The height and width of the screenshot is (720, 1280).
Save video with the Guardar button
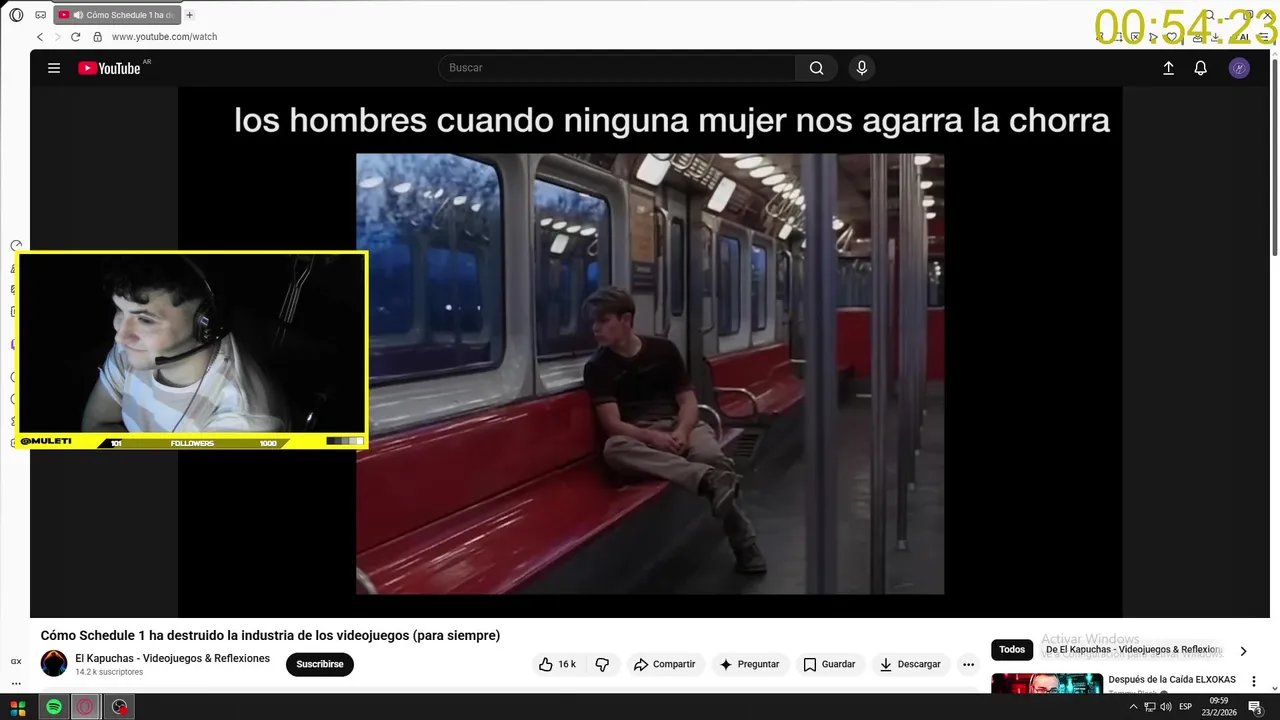(829, 664)
